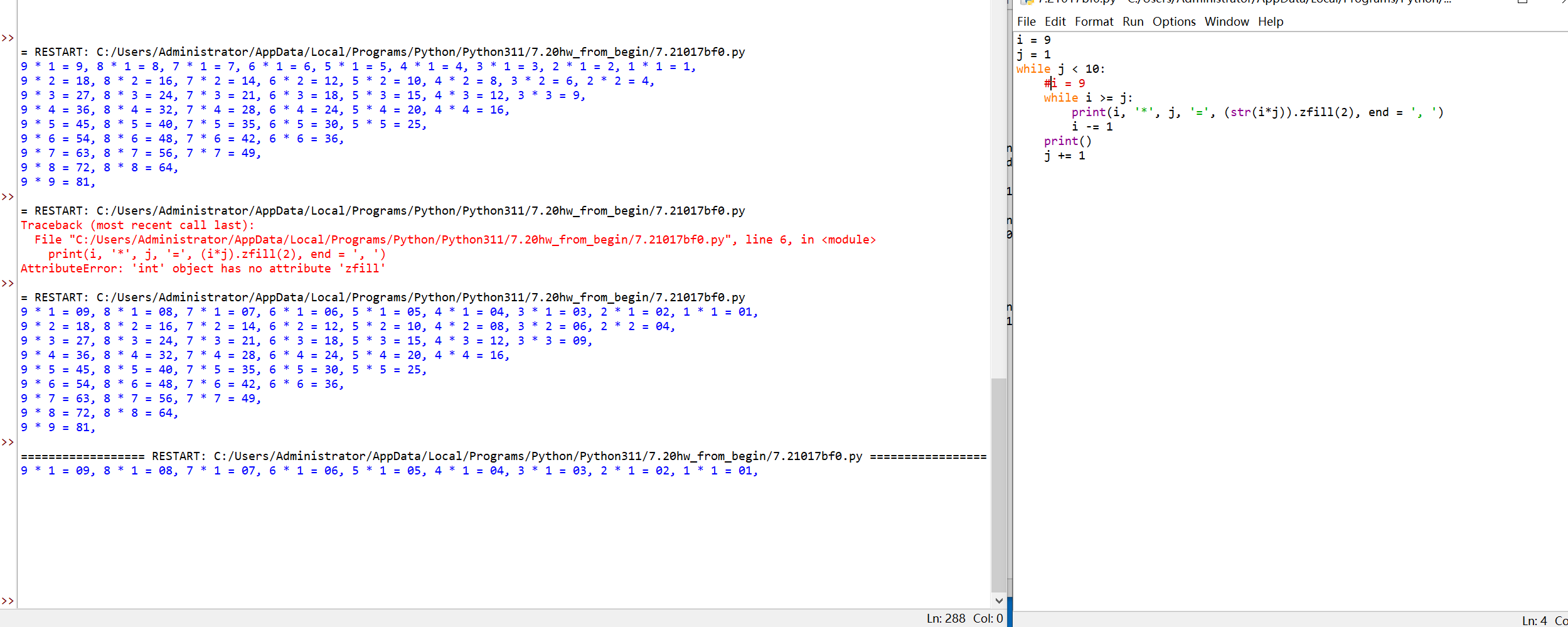Click the commented line '#i = 9'
Image resolution: width=1568 pixels, height=627 pixels.
[1065, 83]
